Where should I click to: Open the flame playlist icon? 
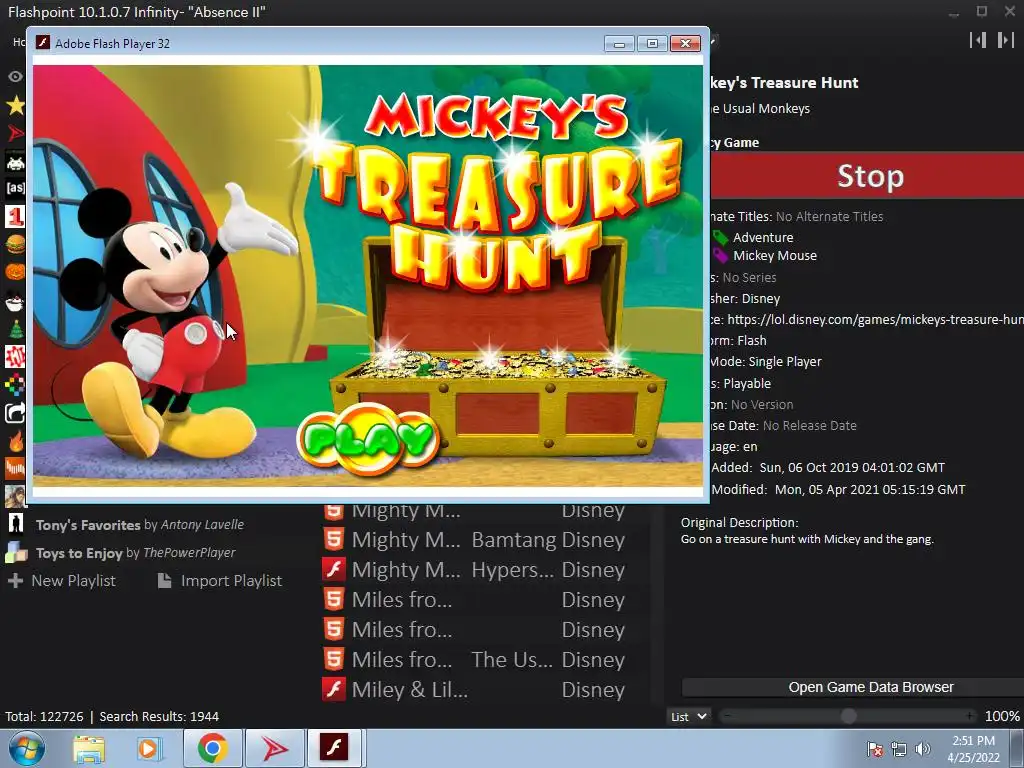[15, 441]
